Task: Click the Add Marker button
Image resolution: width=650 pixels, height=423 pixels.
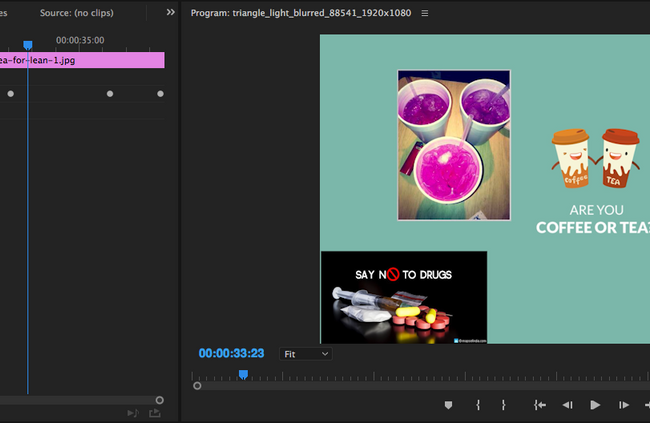Action: (x=448, y=405)
